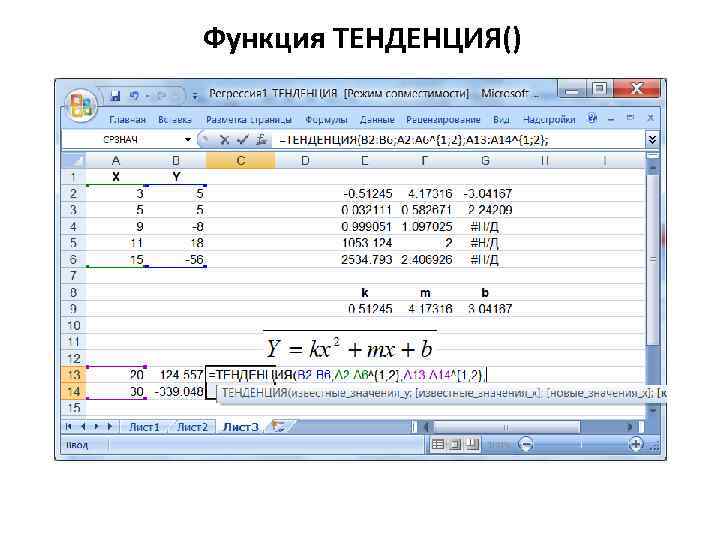720x540 pixels.
Task: Open Excel help question icon
Action: (x=592, y=118)
